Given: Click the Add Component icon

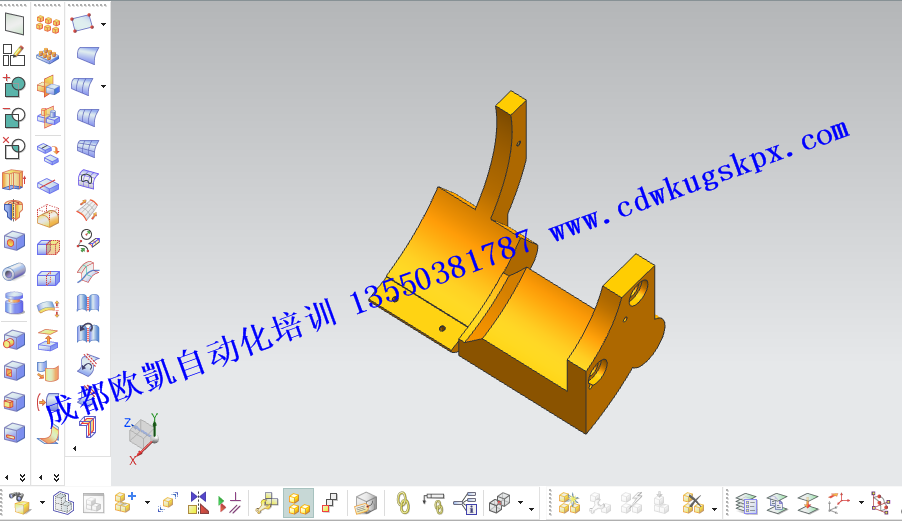Looking at the screenshot, I should [x=124, y=503].
